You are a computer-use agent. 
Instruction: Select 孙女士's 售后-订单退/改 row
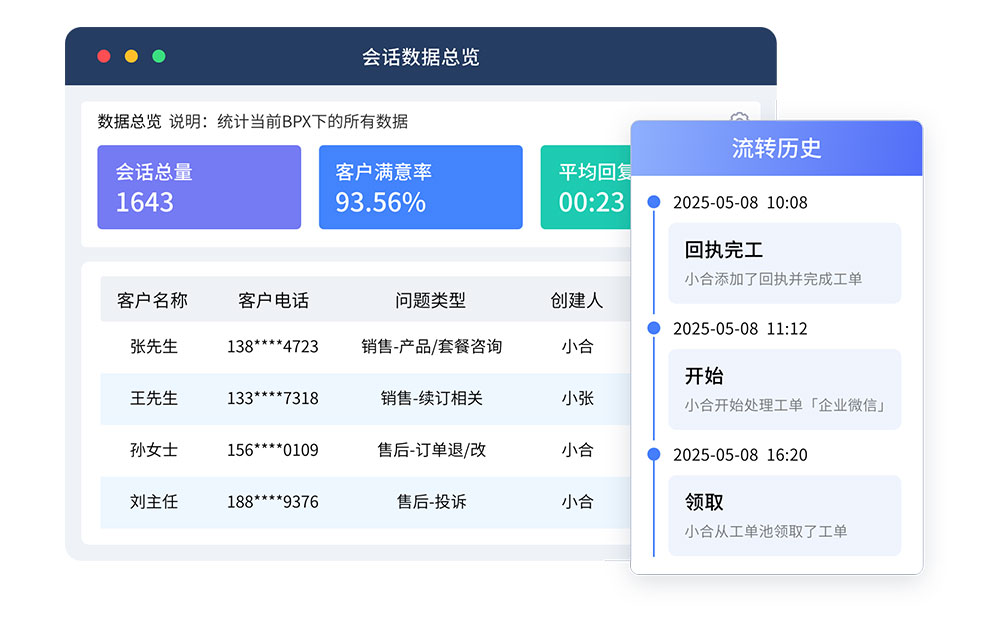pos(430,450)
